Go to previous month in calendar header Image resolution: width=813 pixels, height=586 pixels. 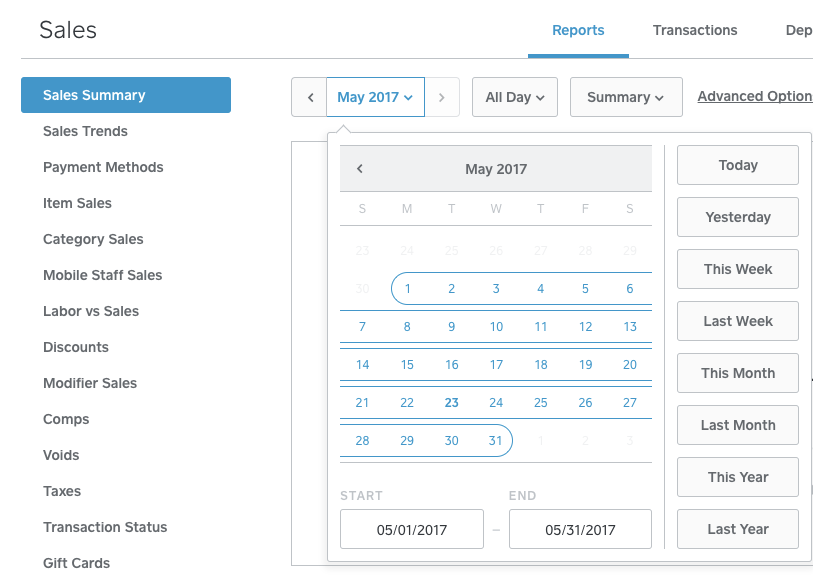tap(360, 169)
